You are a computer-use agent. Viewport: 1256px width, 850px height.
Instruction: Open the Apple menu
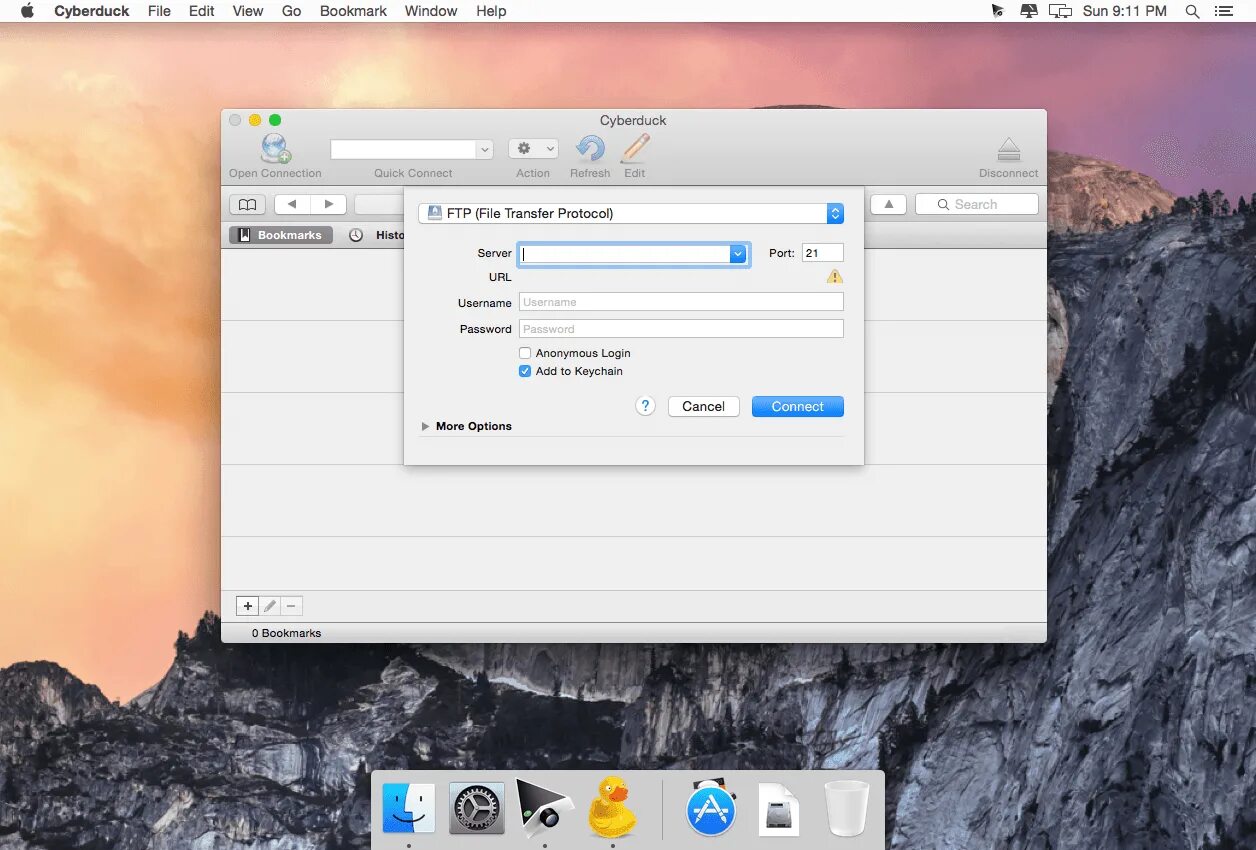tap(28, 11)
